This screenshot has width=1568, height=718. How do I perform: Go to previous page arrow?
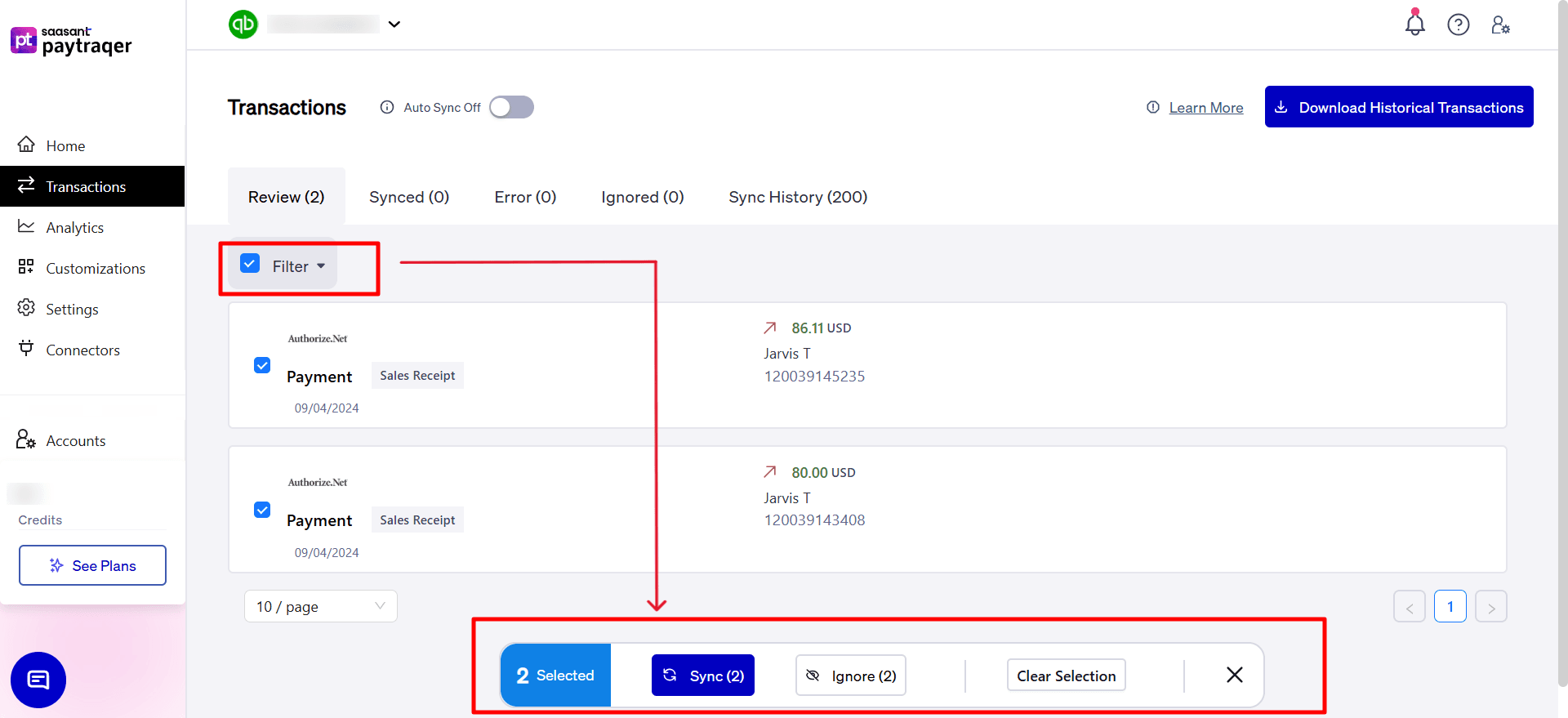(x=1410, y=607)
